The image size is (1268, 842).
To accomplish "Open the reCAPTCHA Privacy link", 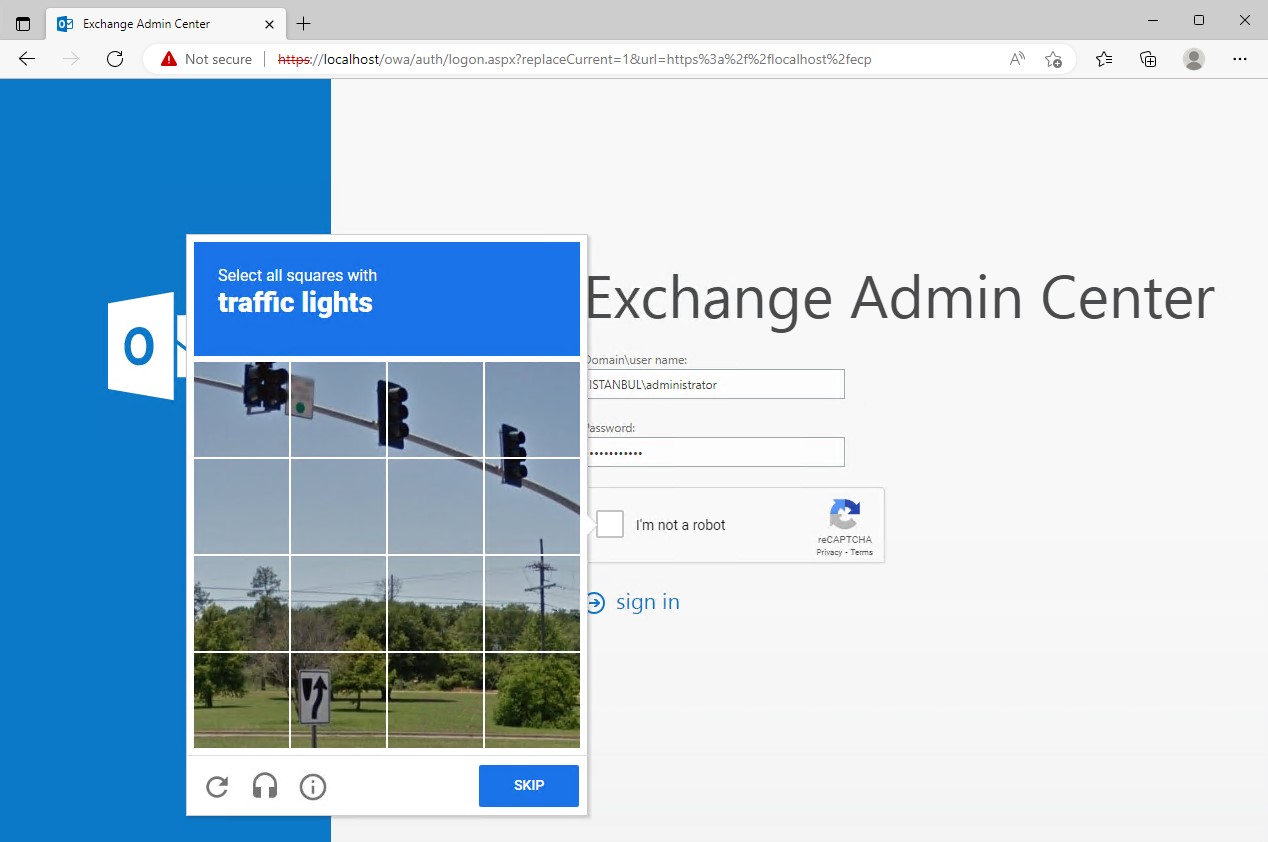I will [829, 552].
